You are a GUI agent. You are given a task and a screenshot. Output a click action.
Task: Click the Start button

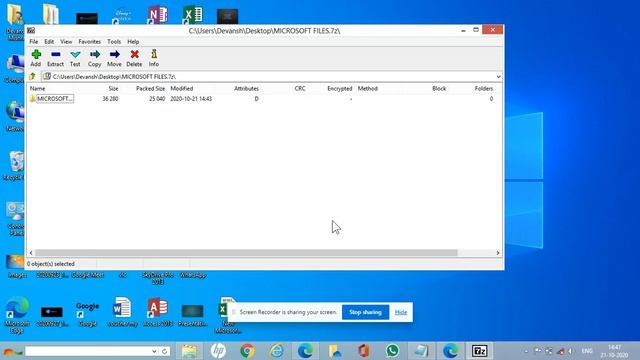click(12, 351)
